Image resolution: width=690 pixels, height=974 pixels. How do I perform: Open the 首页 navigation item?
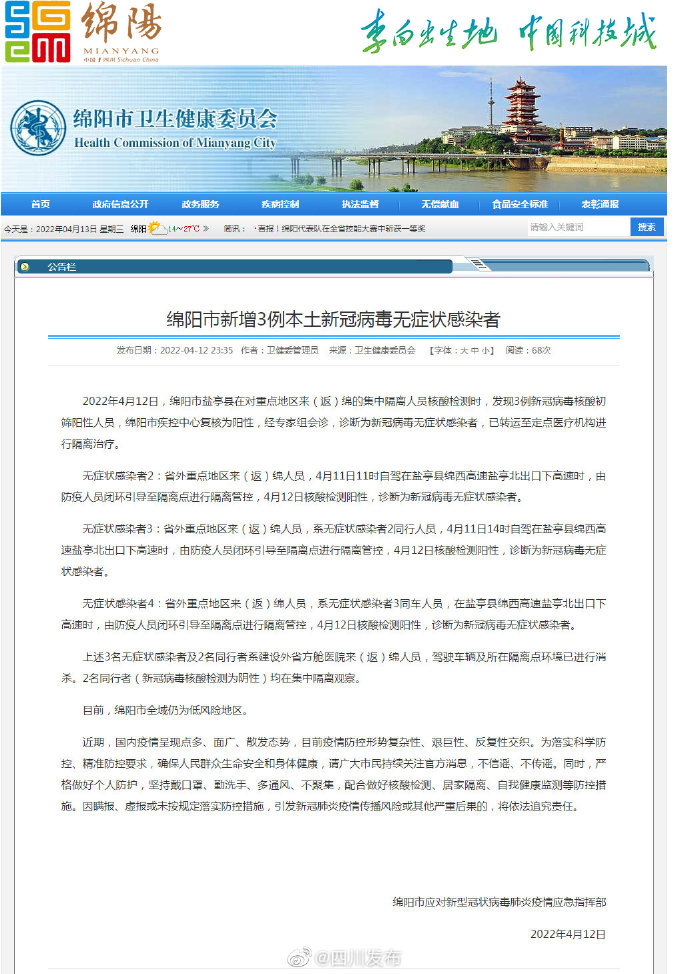(40, 204)
